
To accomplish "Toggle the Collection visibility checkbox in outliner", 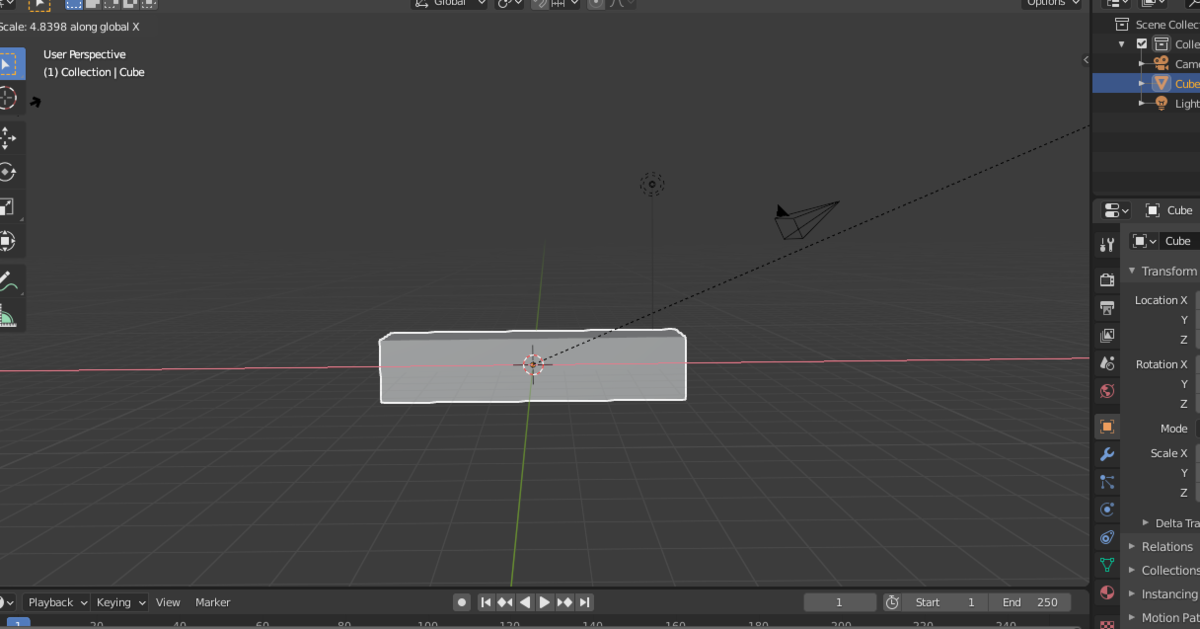I will pyautogui.click(x=1142, y=44).
